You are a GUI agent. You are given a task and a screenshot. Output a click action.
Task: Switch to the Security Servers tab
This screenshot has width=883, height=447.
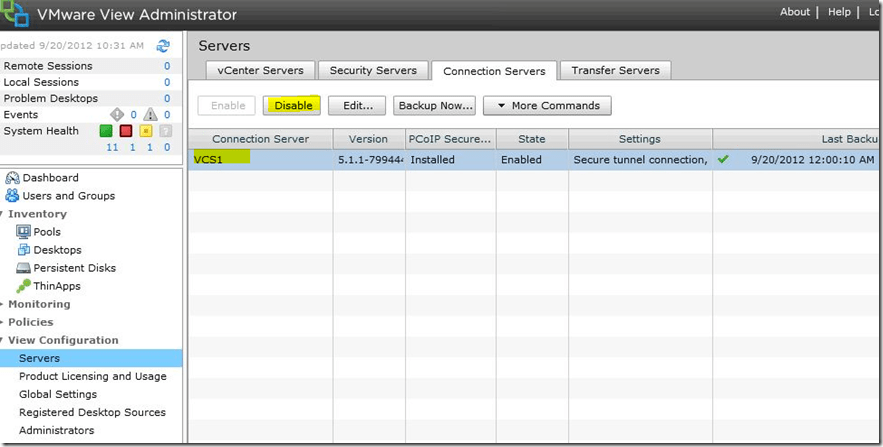pos(373,70)
